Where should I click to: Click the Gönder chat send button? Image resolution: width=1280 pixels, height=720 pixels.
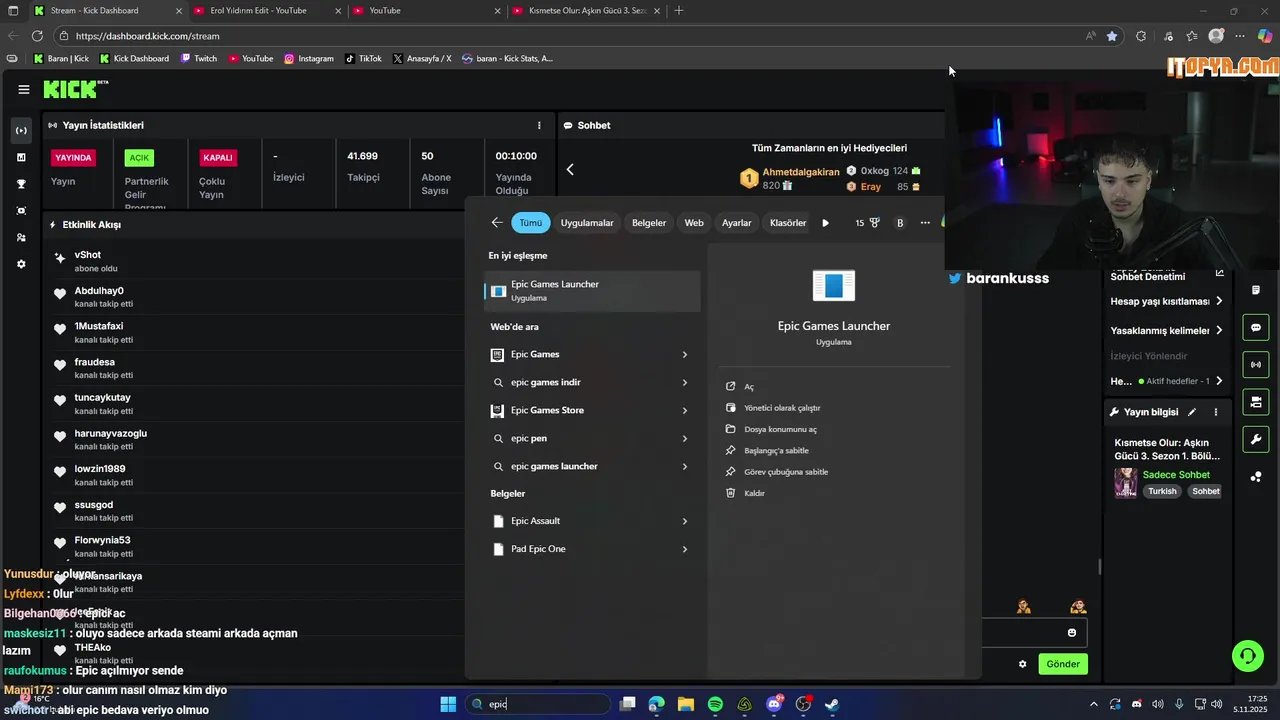pyautogui.click(x=1063, y=664)
